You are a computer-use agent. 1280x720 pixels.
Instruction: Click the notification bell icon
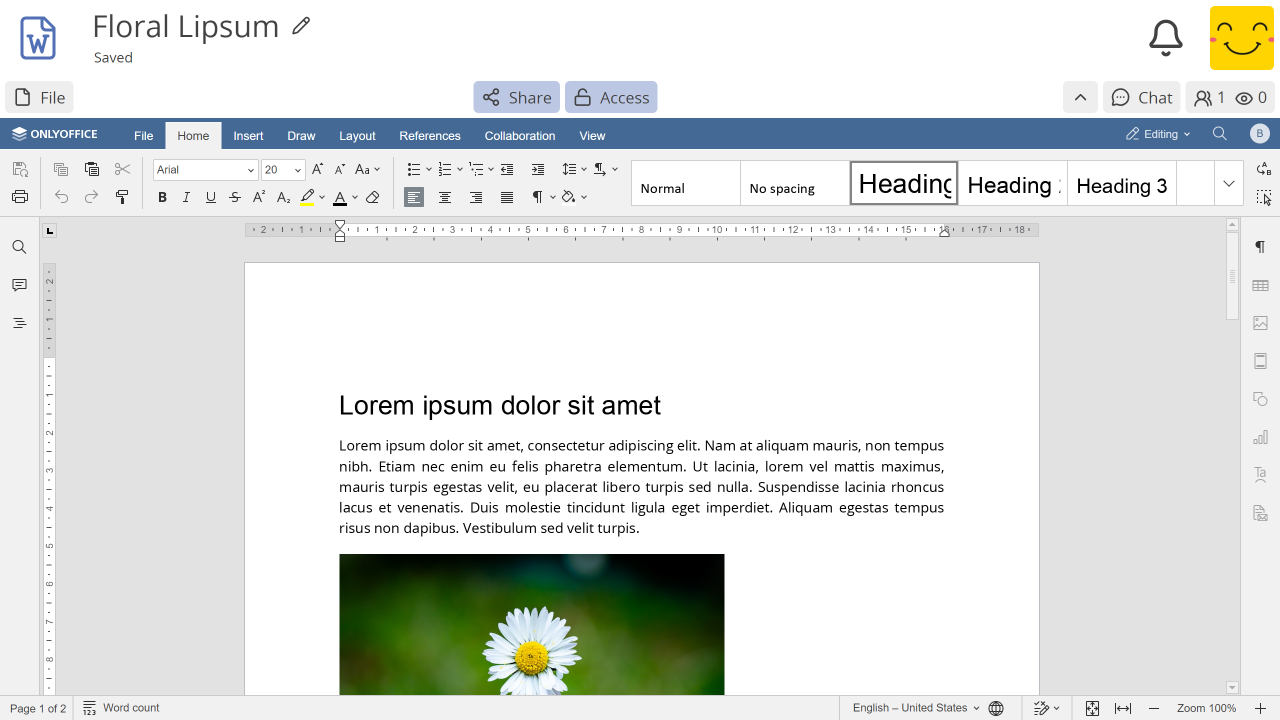click(x=1165, y=38)
